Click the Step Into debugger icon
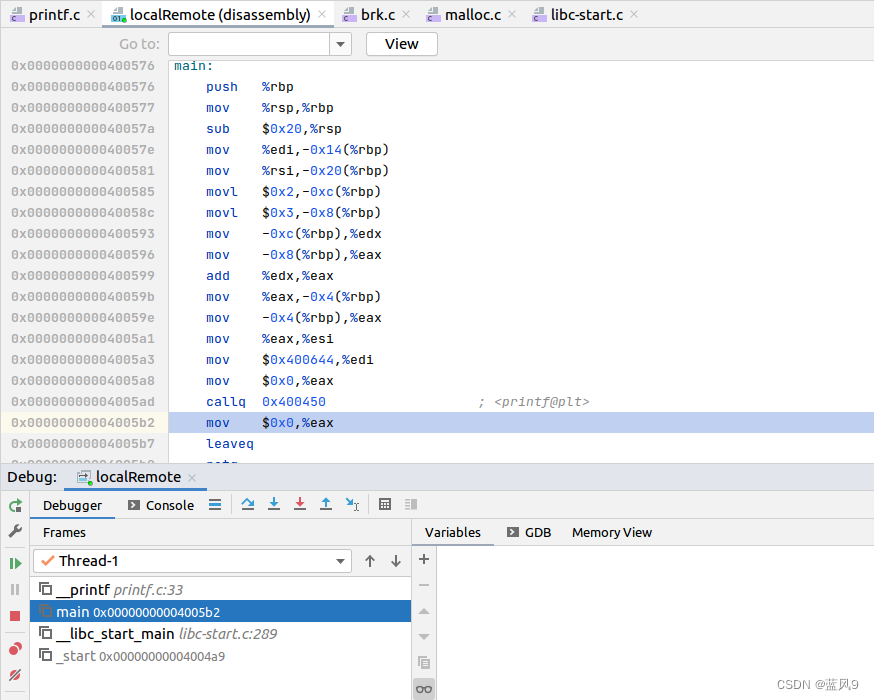 [274, 504]
